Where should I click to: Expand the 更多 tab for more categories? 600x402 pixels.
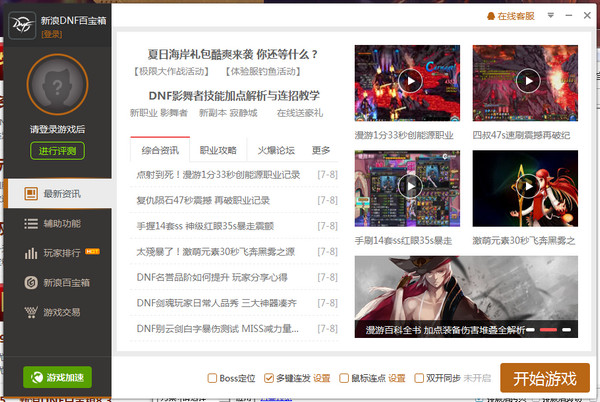click(321, 150)
